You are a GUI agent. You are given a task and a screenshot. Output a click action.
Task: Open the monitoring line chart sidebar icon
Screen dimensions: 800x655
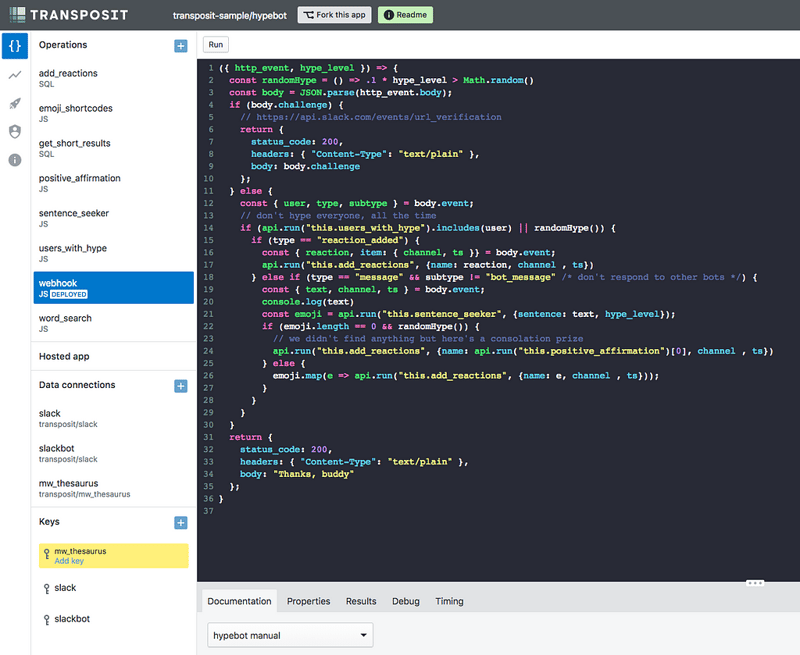click(x=15, y=75)
